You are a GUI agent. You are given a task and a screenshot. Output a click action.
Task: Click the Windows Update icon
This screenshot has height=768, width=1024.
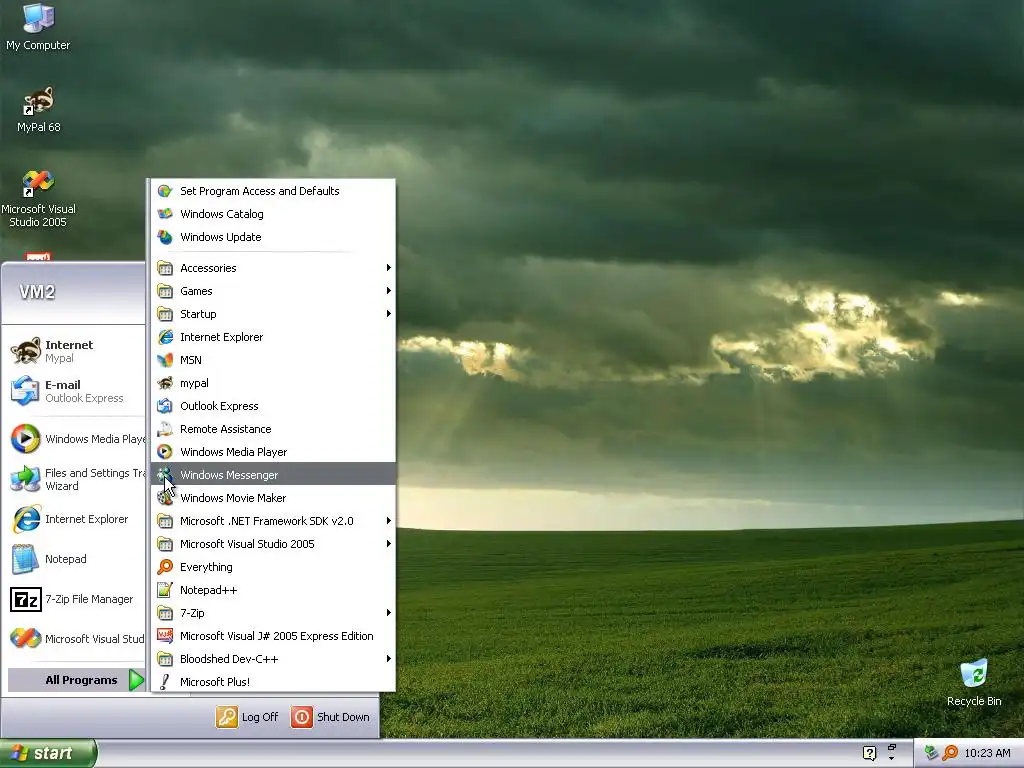click(x=165, y=237)
